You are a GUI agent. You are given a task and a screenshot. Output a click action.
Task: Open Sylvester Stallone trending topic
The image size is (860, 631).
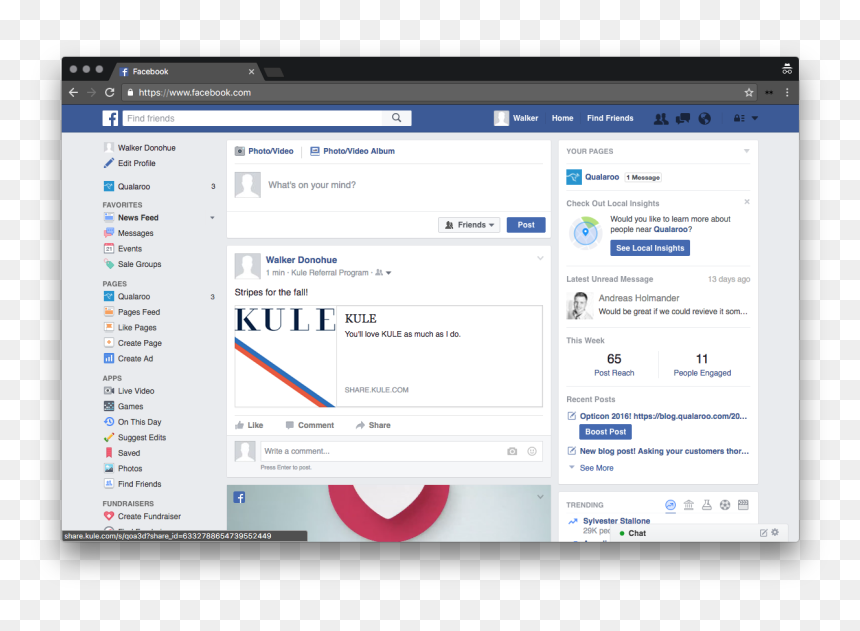pos(616,521)
